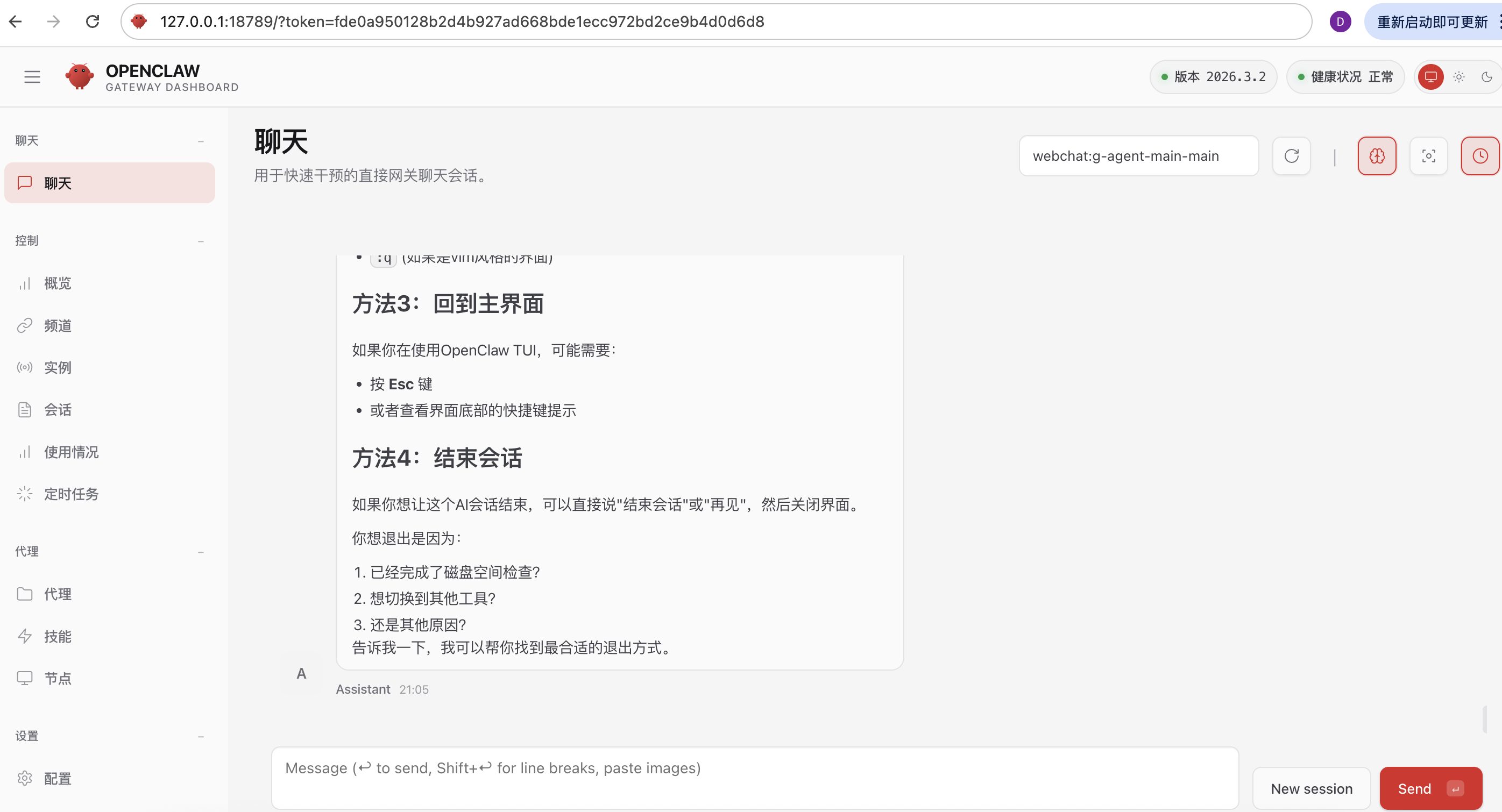This screenshot has height=812, width=1502.
Task: Click the 方法3：回到主界面 heading
Action: click(x=448, y=304)
